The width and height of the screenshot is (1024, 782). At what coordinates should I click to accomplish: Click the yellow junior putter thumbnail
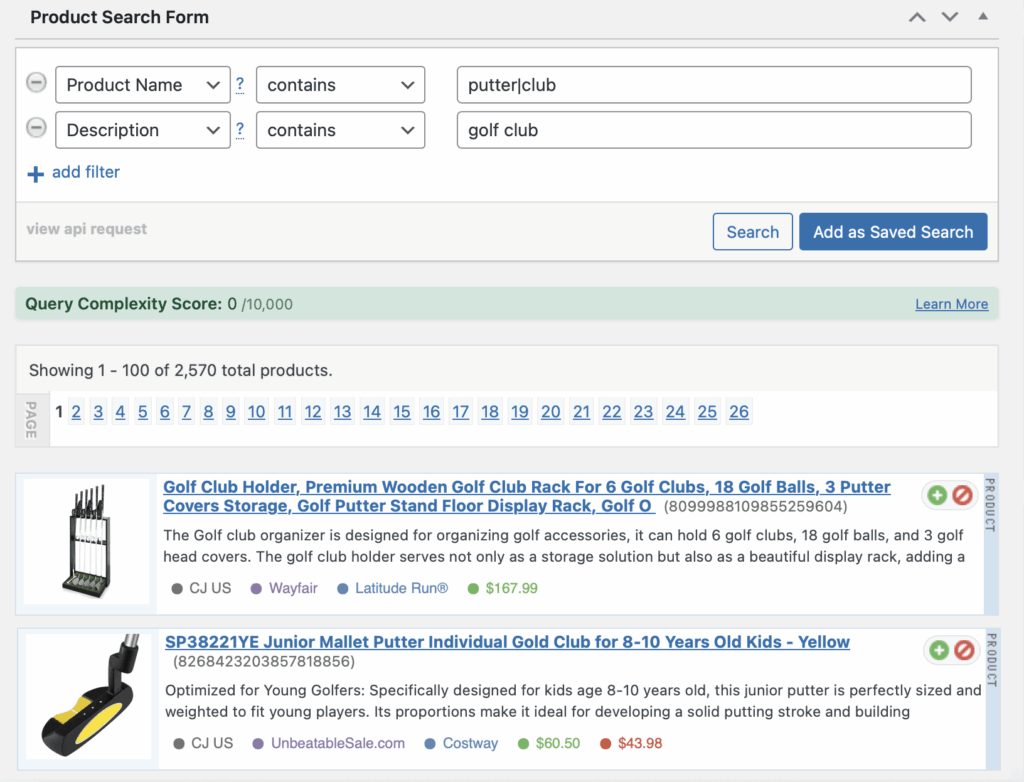point(88,696)
